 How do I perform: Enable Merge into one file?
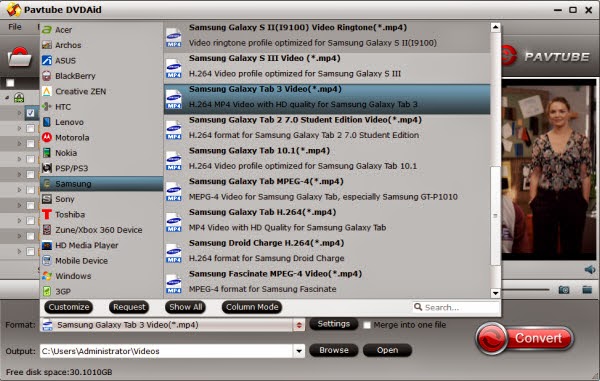pos(367,325)
